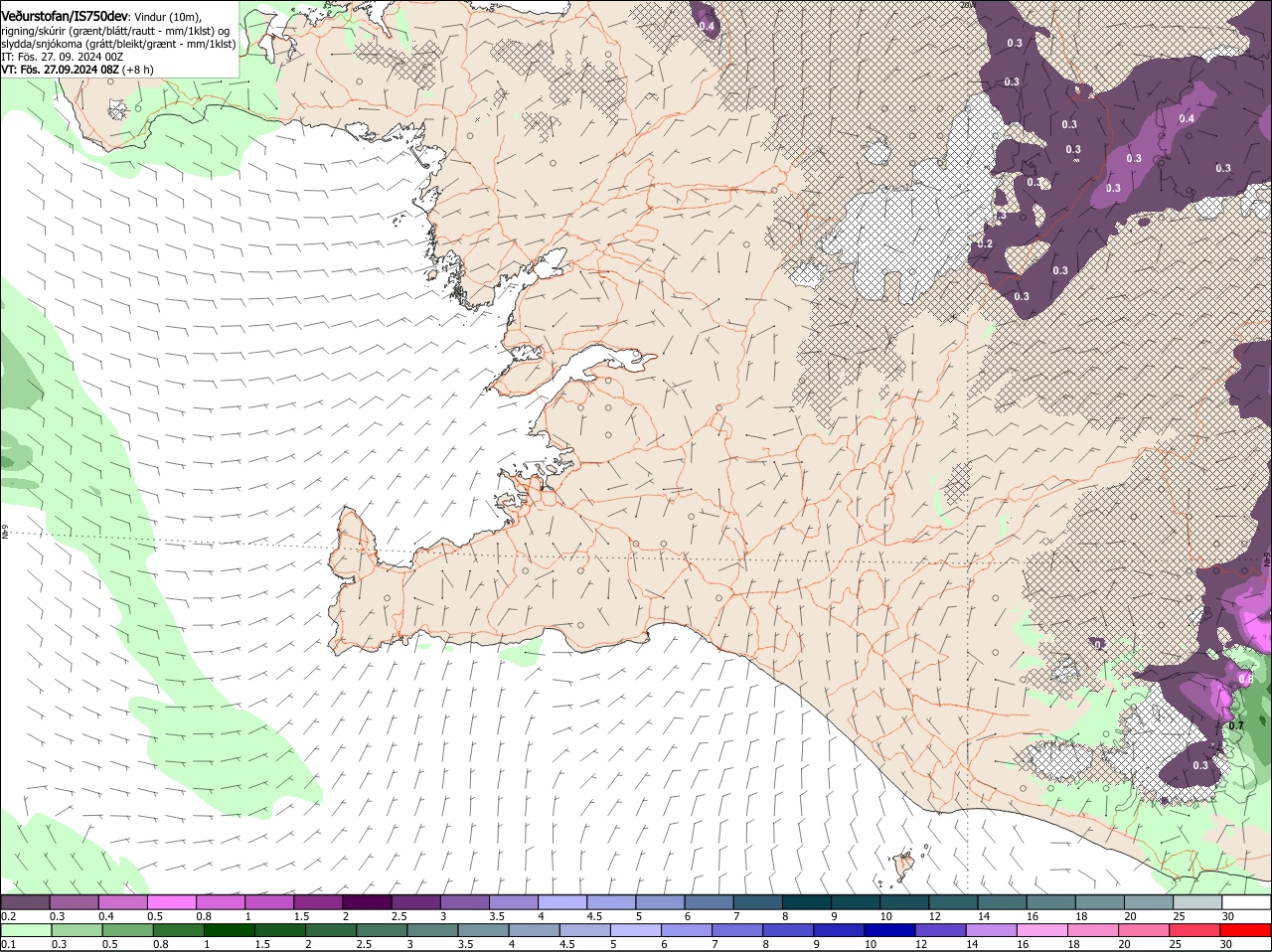
Task: Click the 14 light violet swatch in green-red legend row
Action: pyautogui.click(x=992, y=930)
